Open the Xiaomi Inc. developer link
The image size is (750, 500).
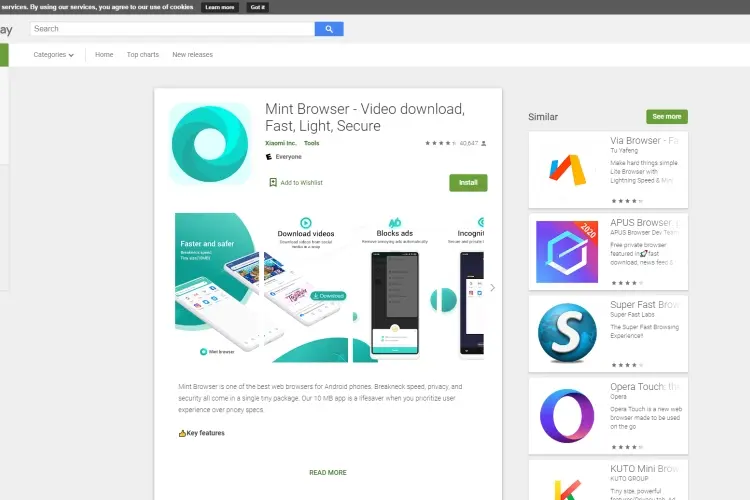tap(280, 143)
